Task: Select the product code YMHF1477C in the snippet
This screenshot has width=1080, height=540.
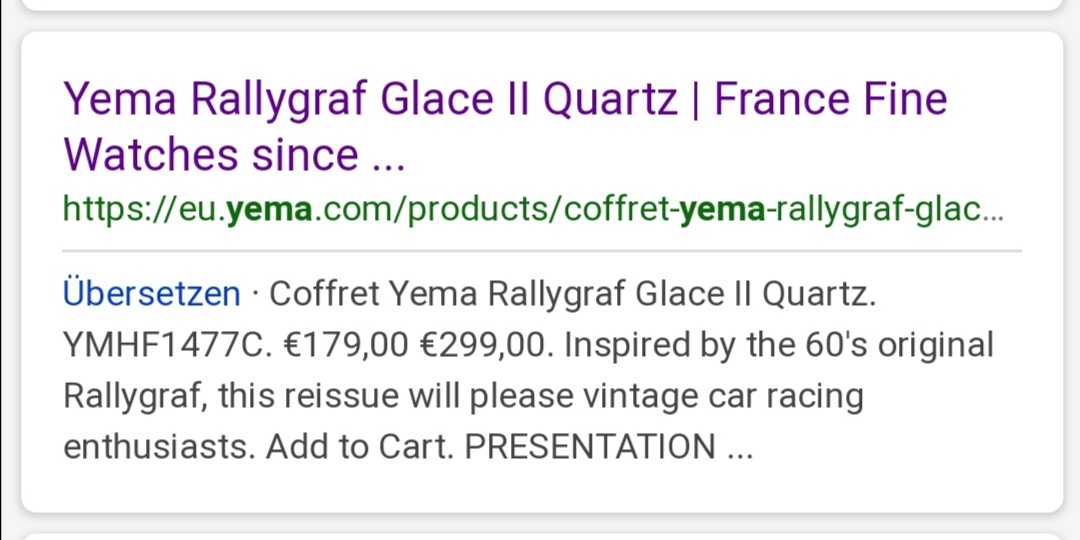Action: pos(164,345)
